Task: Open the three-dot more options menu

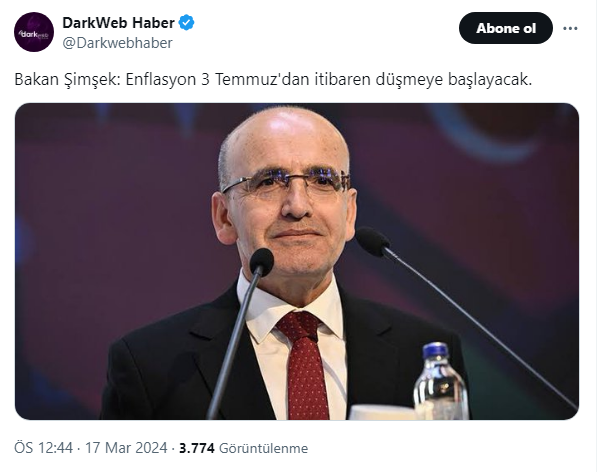Action: (570, 28)
